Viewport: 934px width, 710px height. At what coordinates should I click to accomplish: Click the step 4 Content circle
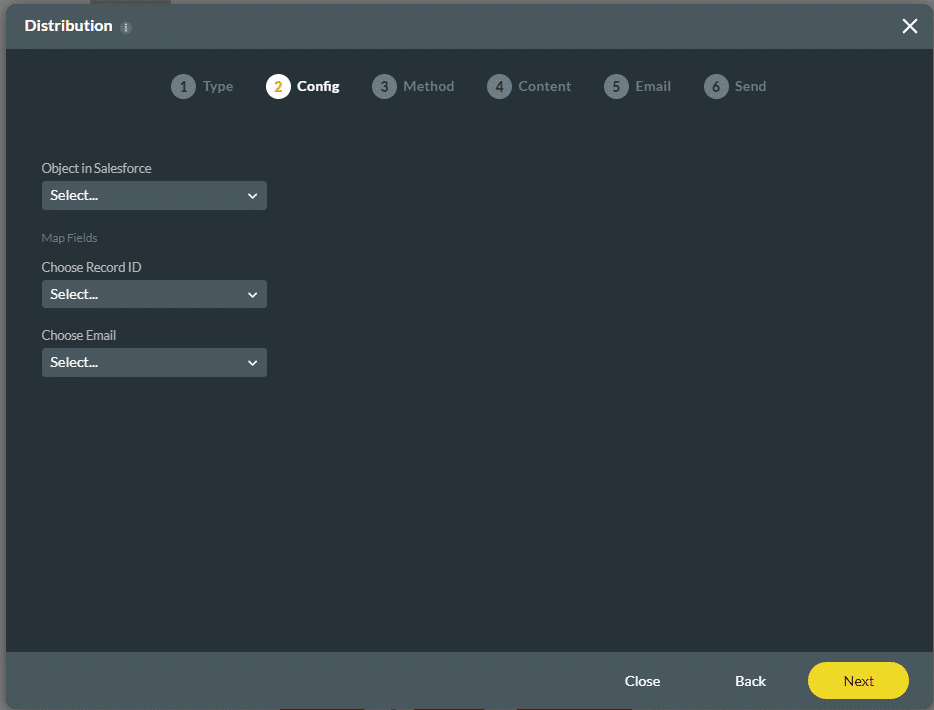click(x=499, y=86)
